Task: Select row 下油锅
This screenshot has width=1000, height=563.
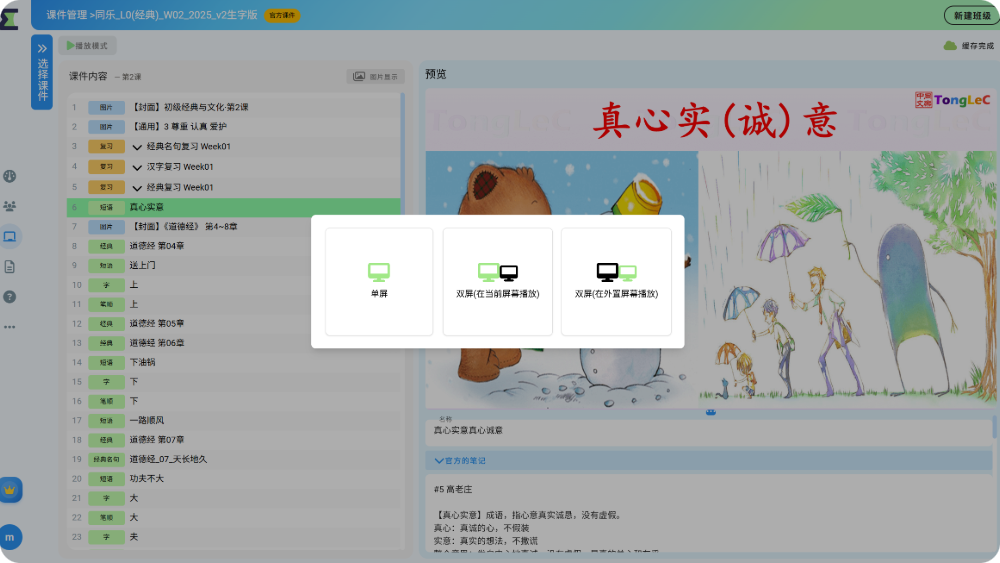Action: (233, 362)
